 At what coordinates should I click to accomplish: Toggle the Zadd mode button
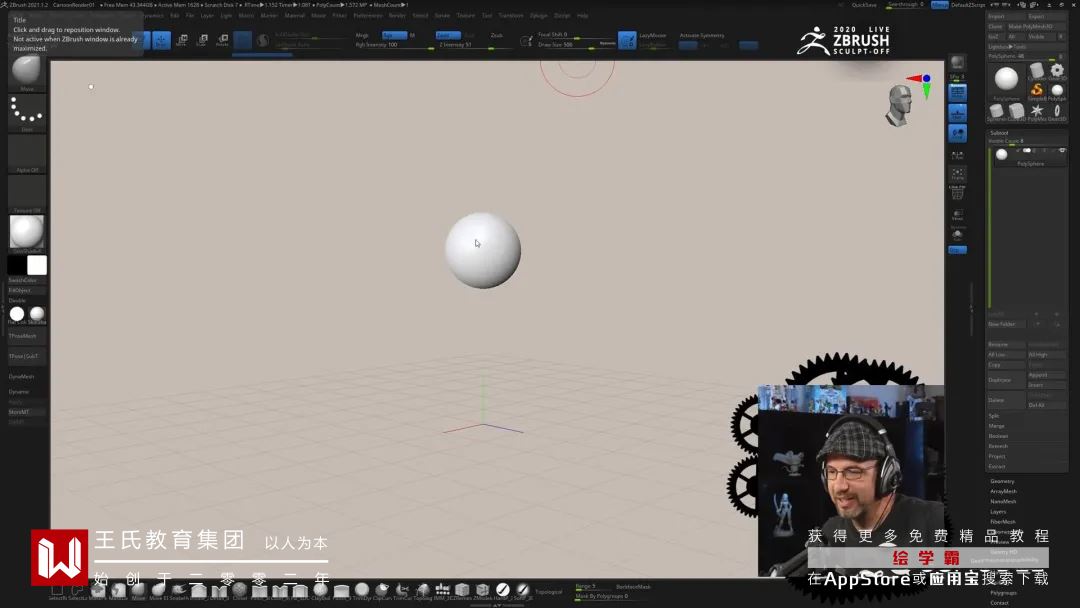[x=448, y=35]
